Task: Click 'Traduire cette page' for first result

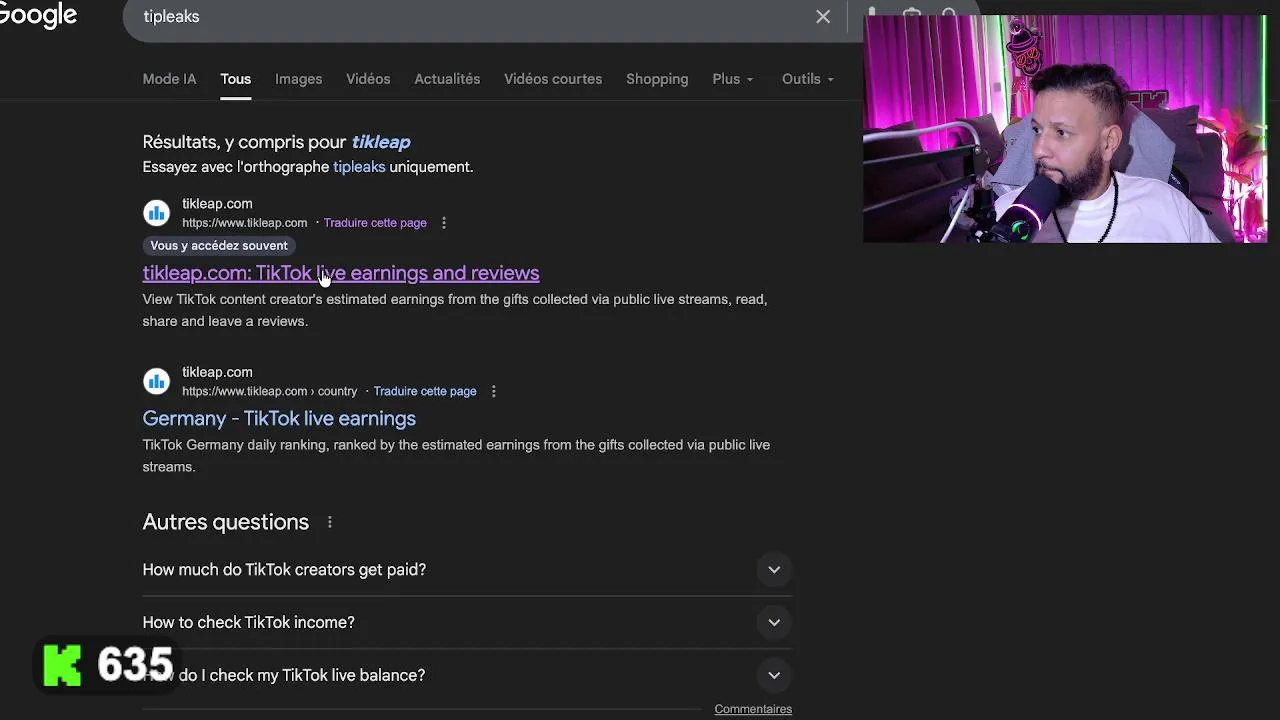Action: click(x=375, y=223)
